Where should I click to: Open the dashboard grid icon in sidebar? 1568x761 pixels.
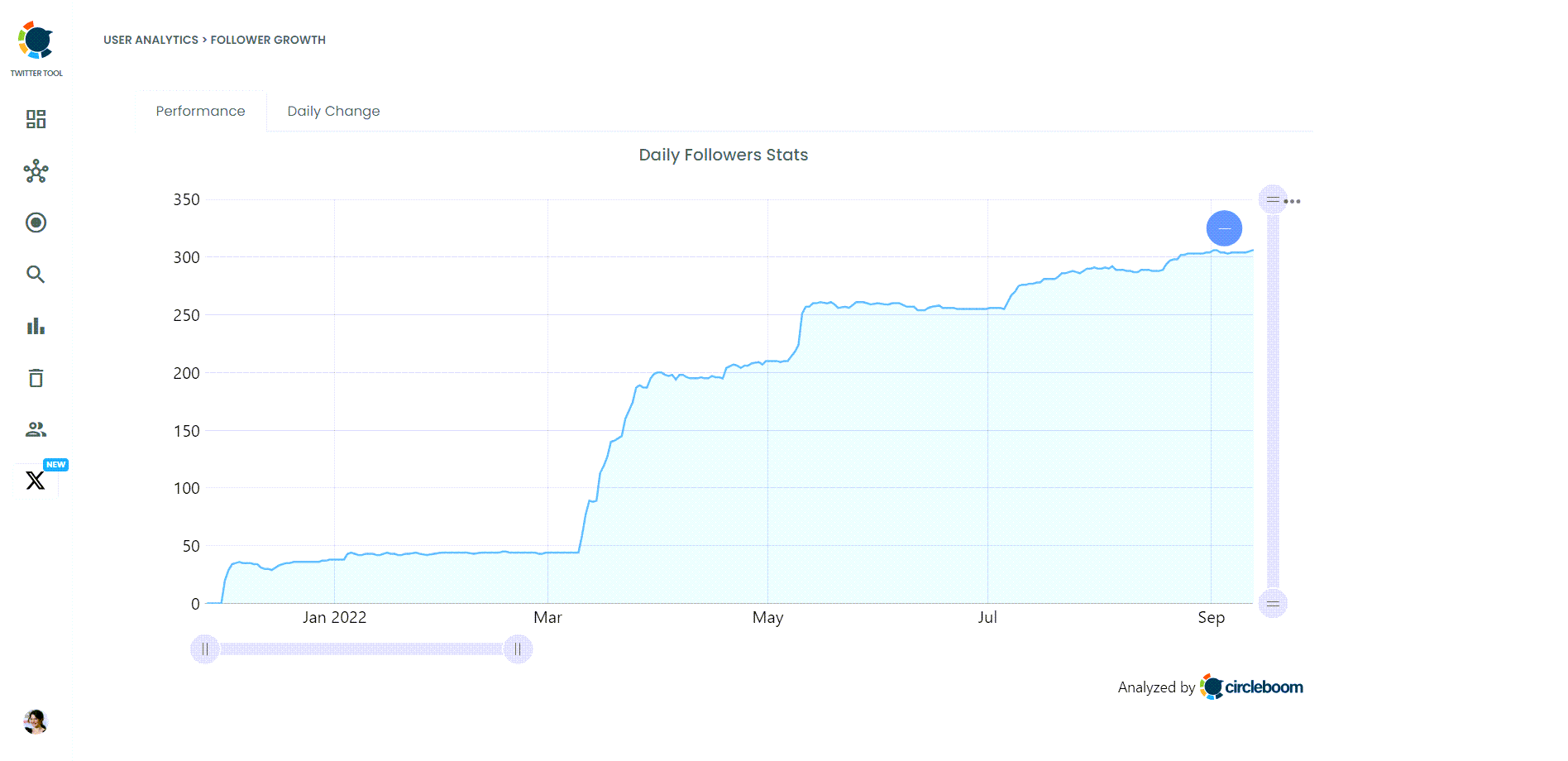(36, 120)
